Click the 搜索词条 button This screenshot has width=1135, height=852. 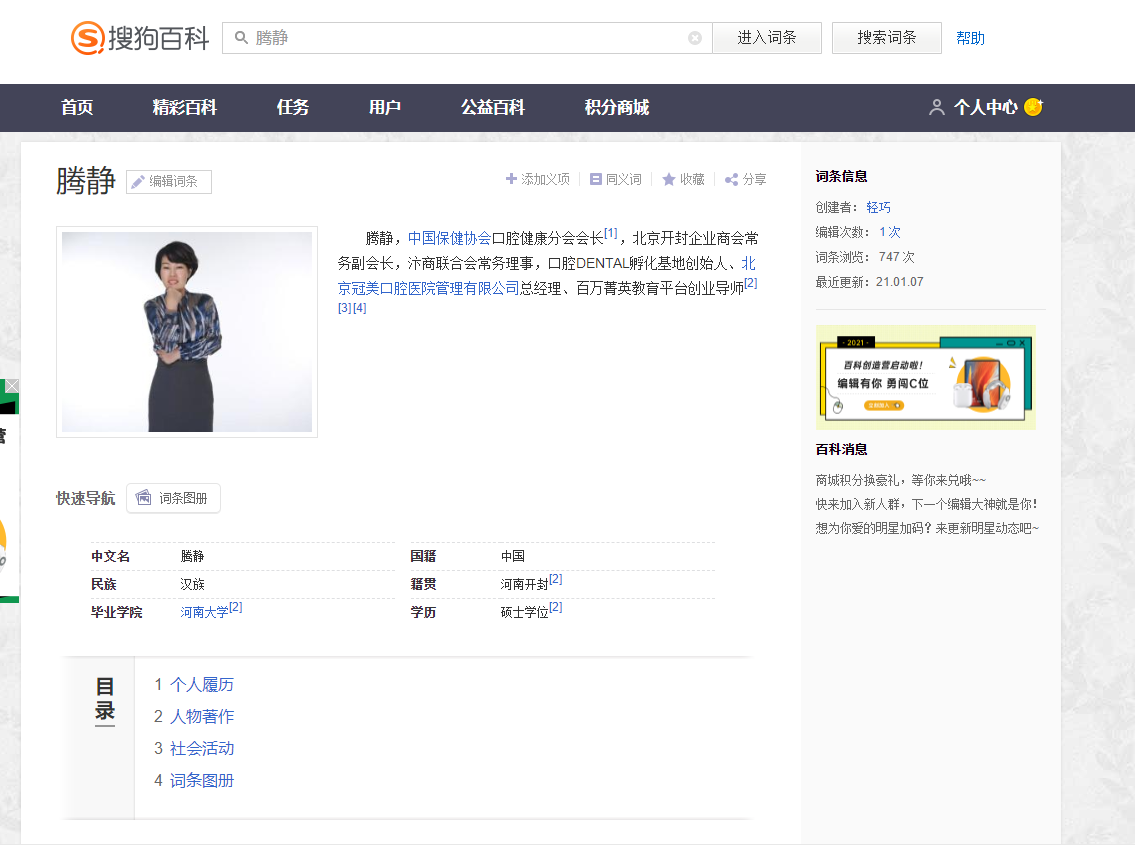point(887,38)
